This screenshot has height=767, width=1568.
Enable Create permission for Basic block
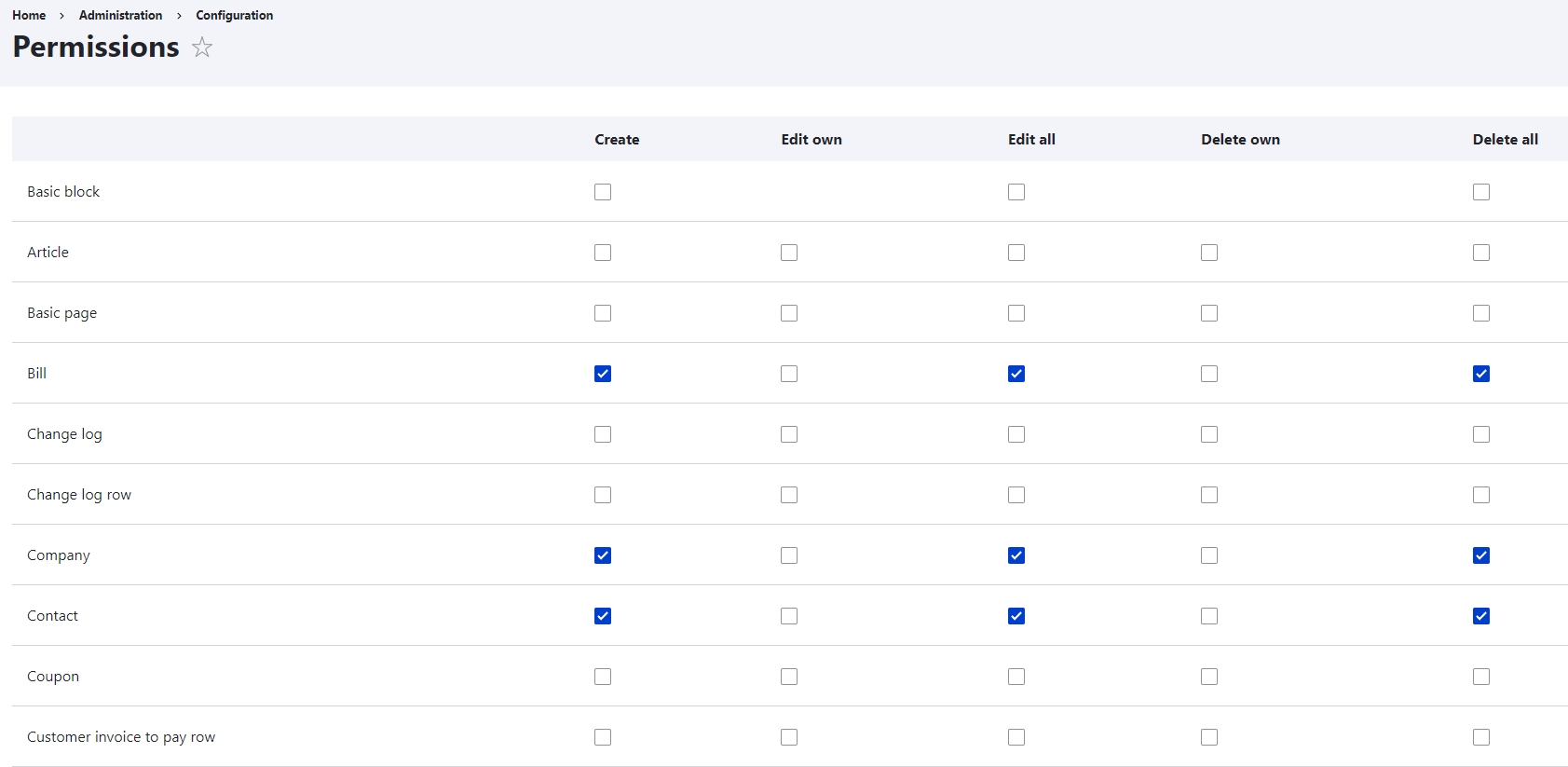coord(603,192)
